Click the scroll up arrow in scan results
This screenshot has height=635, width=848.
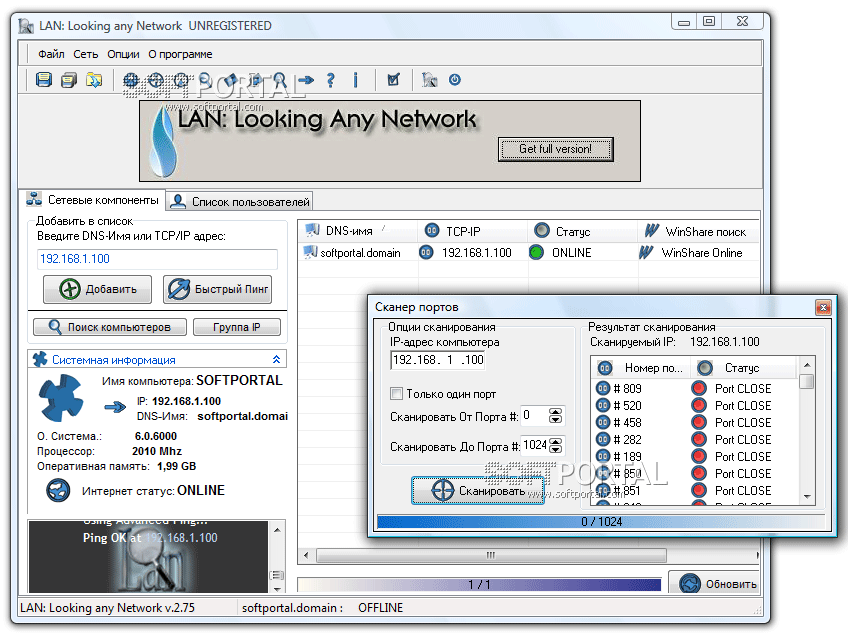coord(807,365)
